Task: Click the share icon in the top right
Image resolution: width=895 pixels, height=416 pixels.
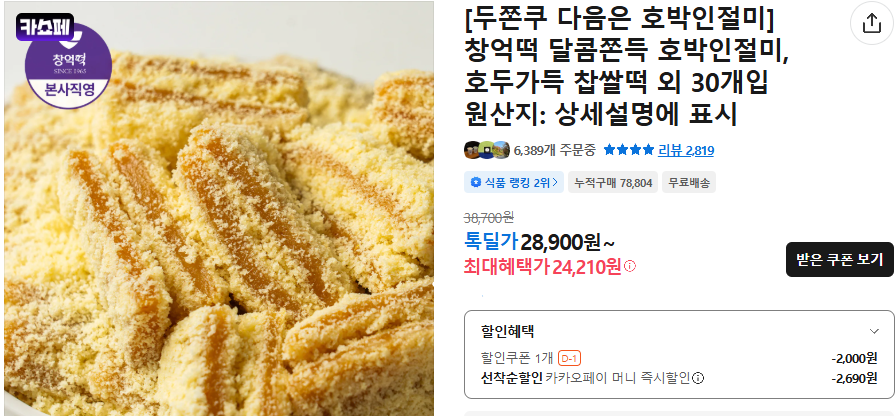Action: tap(872, 24)
